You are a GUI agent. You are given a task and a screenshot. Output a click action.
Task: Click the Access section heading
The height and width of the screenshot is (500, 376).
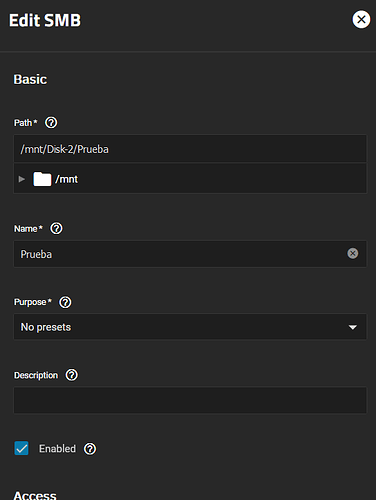pyautogui.click(x=35, y=495)
